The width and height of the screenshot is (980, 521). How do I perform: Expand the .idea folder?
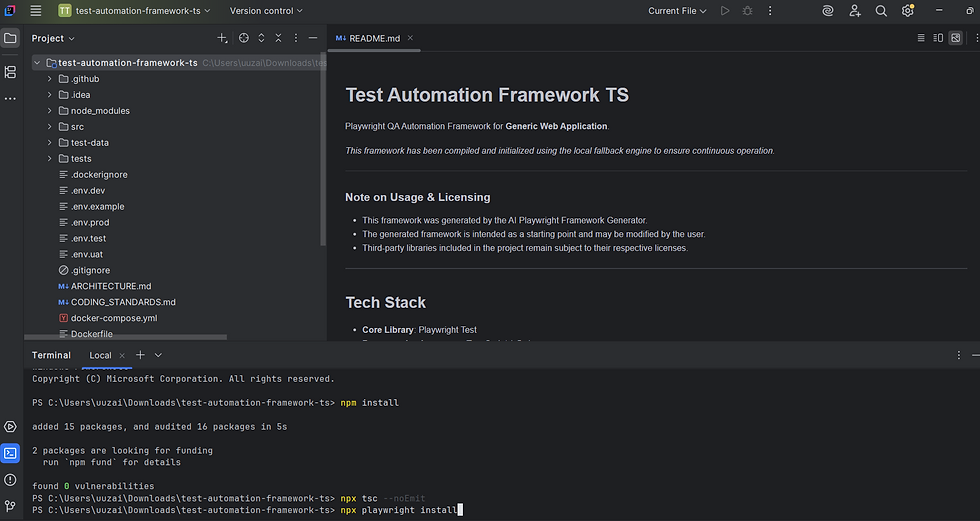click(49, 95)
